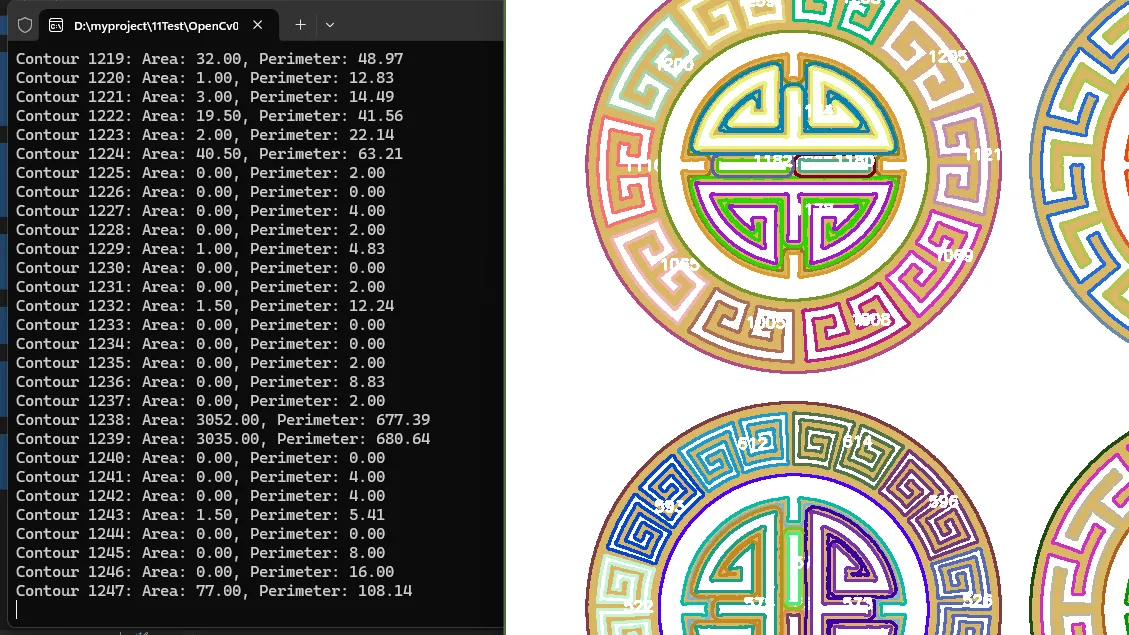1129x635 pixels.
Task: Click the Contour 1238 output line
Action: (x=222, y=420)
